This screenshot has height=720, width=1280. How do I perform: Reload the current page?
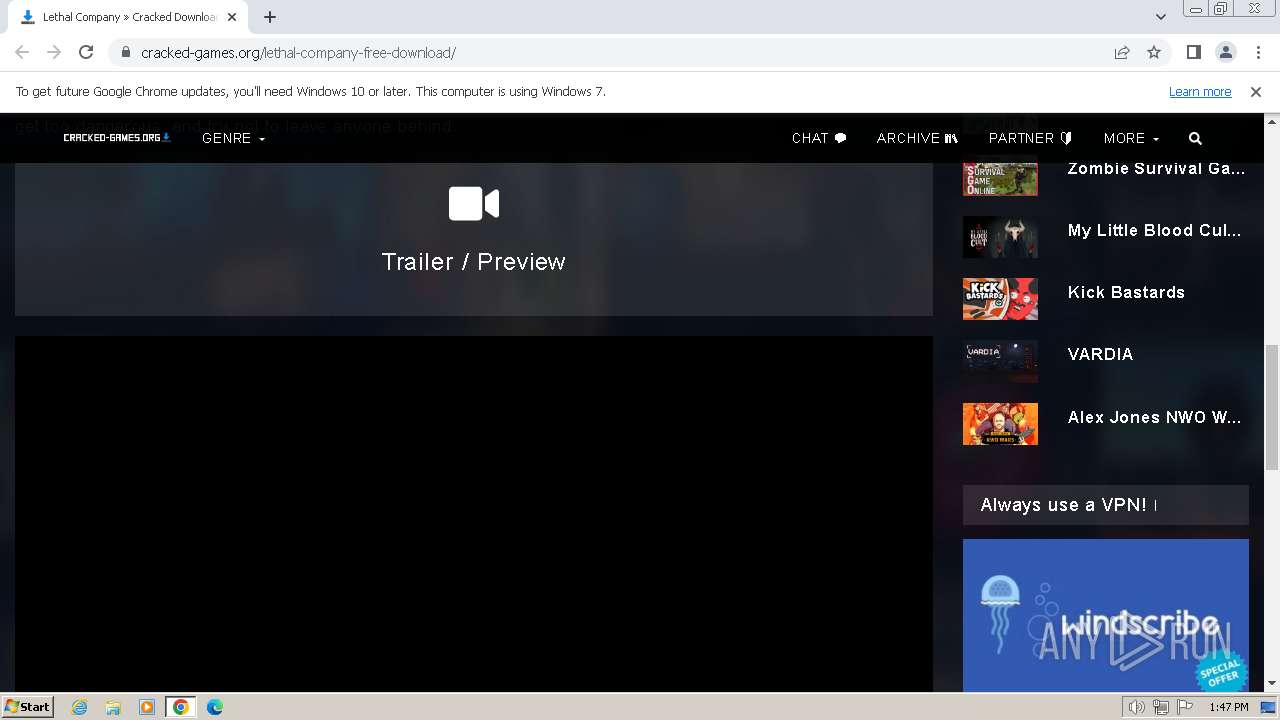86,52
